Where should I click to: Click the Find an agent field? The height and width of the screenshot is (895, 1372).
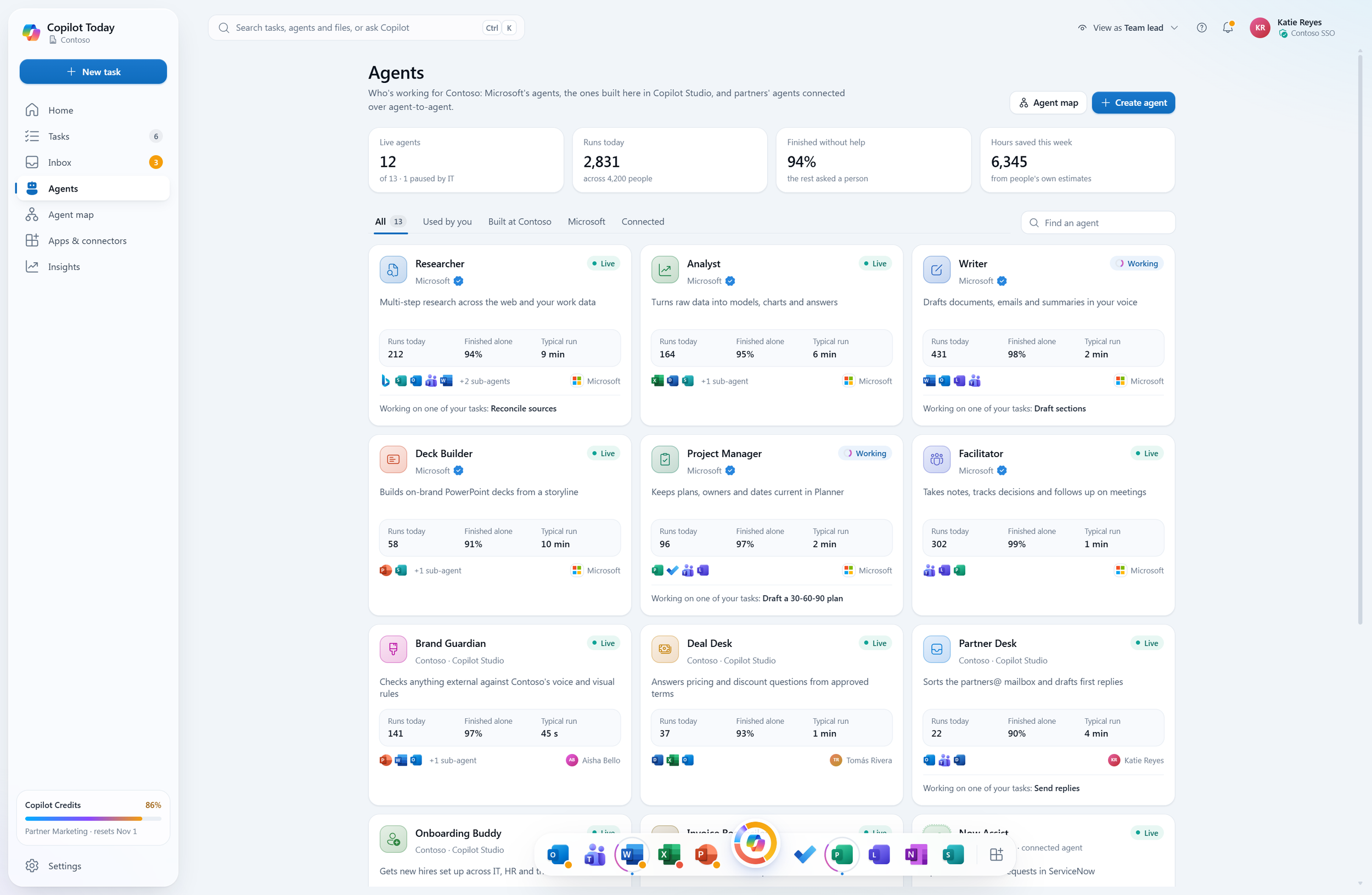[x=1098, y=223]
